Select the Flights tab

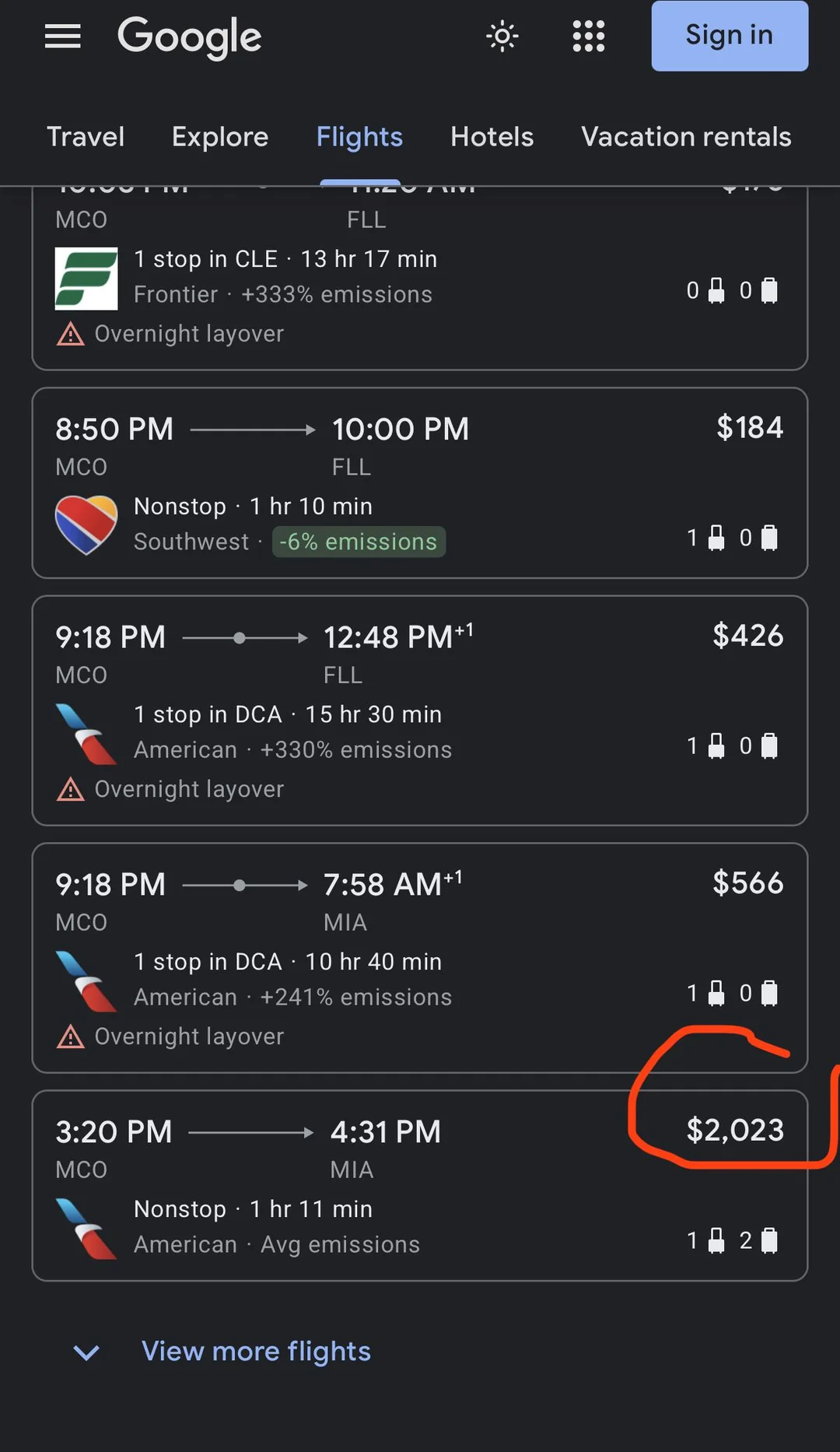(359, 137)
